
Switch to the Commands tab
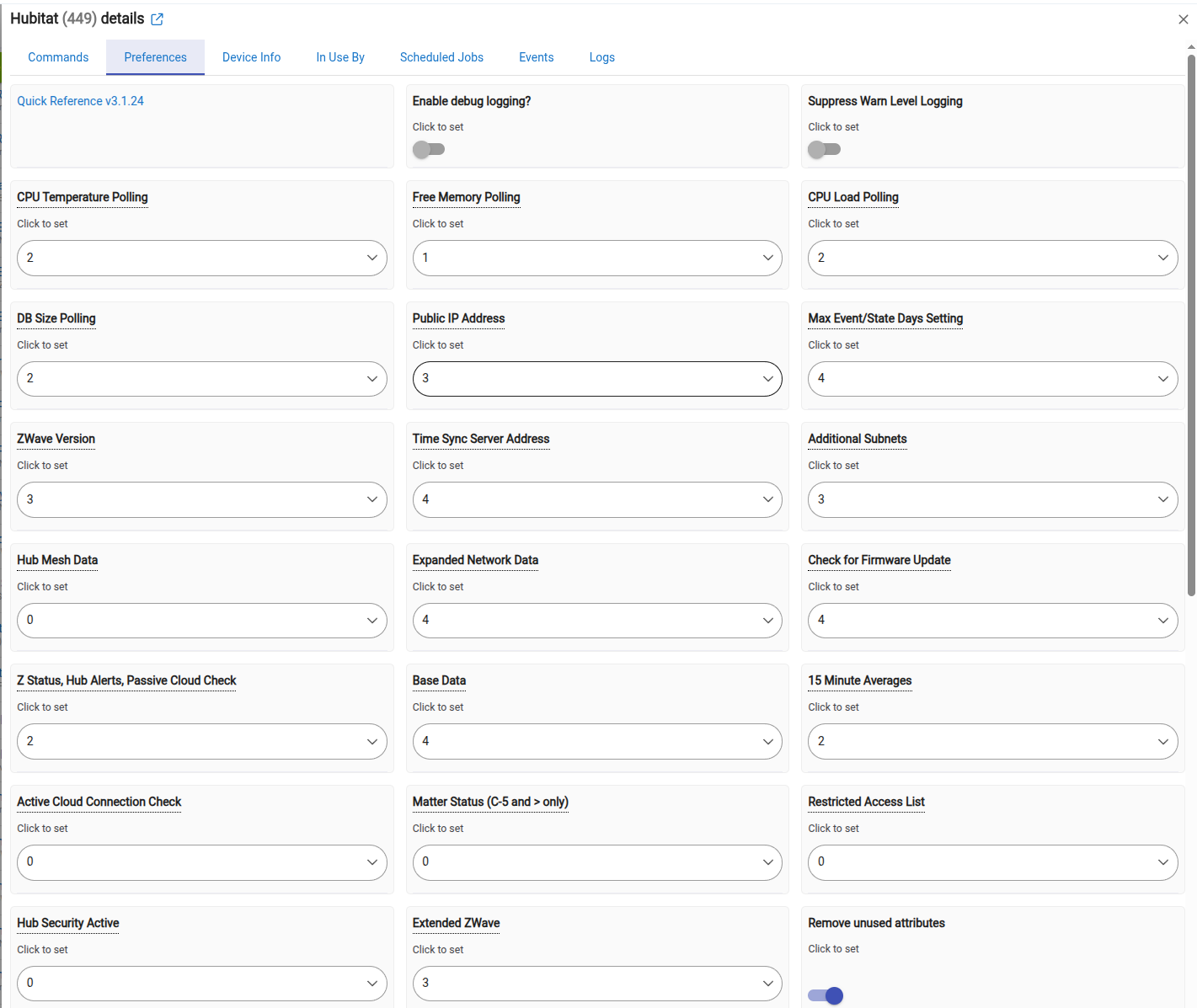coord(58,57)
